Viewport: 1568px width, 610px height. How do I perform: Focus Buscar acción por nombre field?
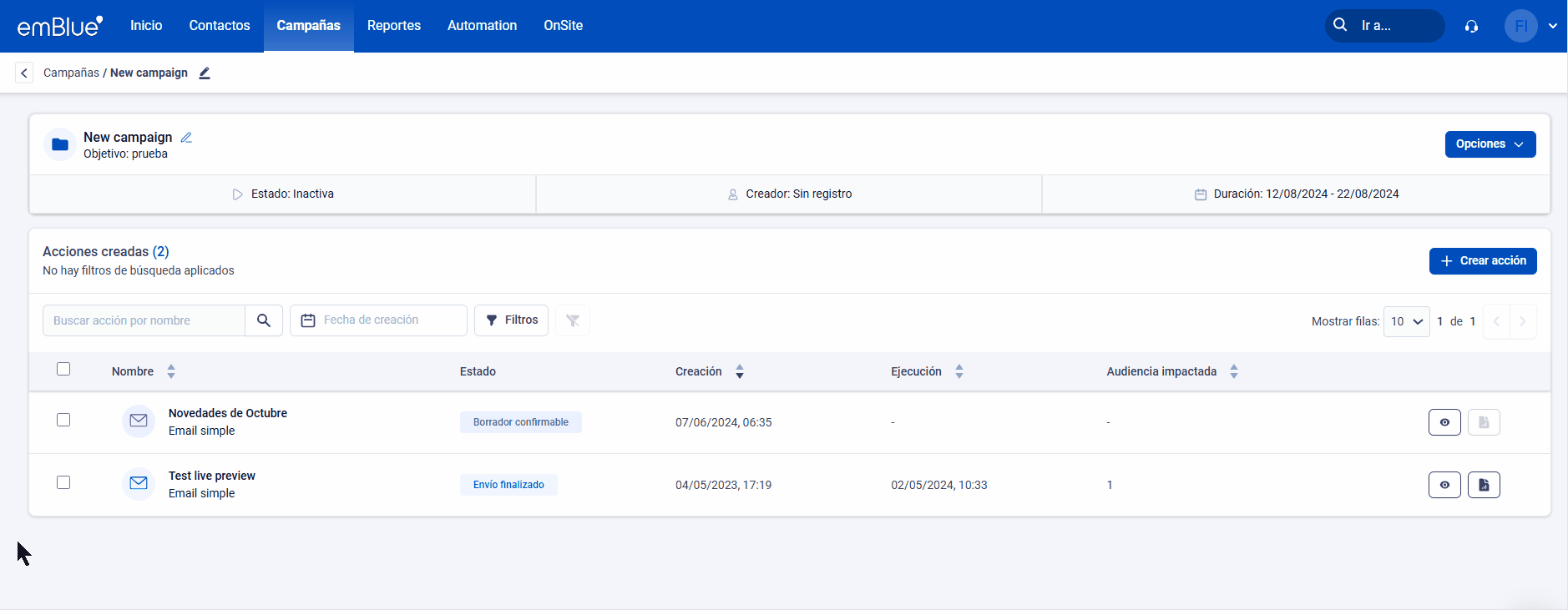point(144,320)
